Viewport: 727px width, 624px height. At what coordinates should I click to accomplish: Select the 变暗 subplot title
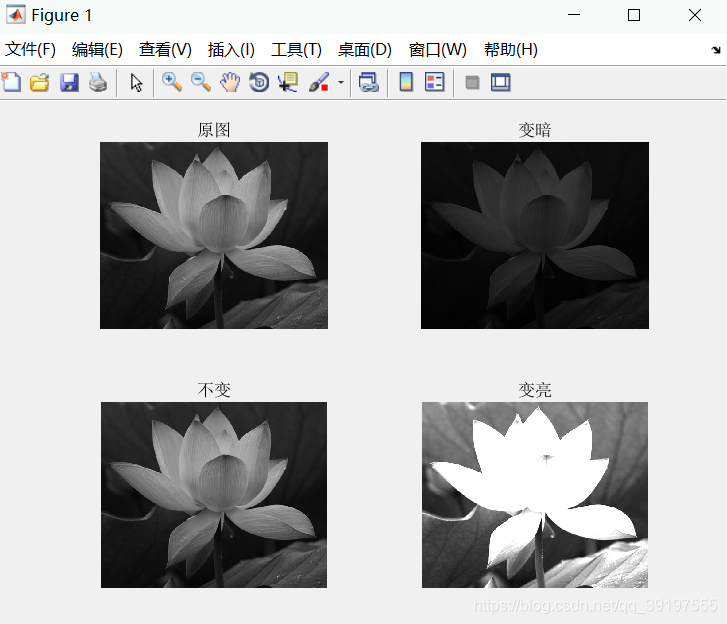click(x=535, y=130)
